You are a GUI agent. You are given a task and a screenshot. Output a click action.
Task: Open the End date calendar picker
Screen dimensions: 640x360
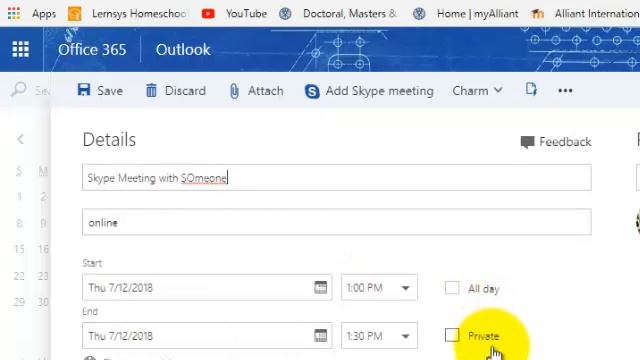320,336
